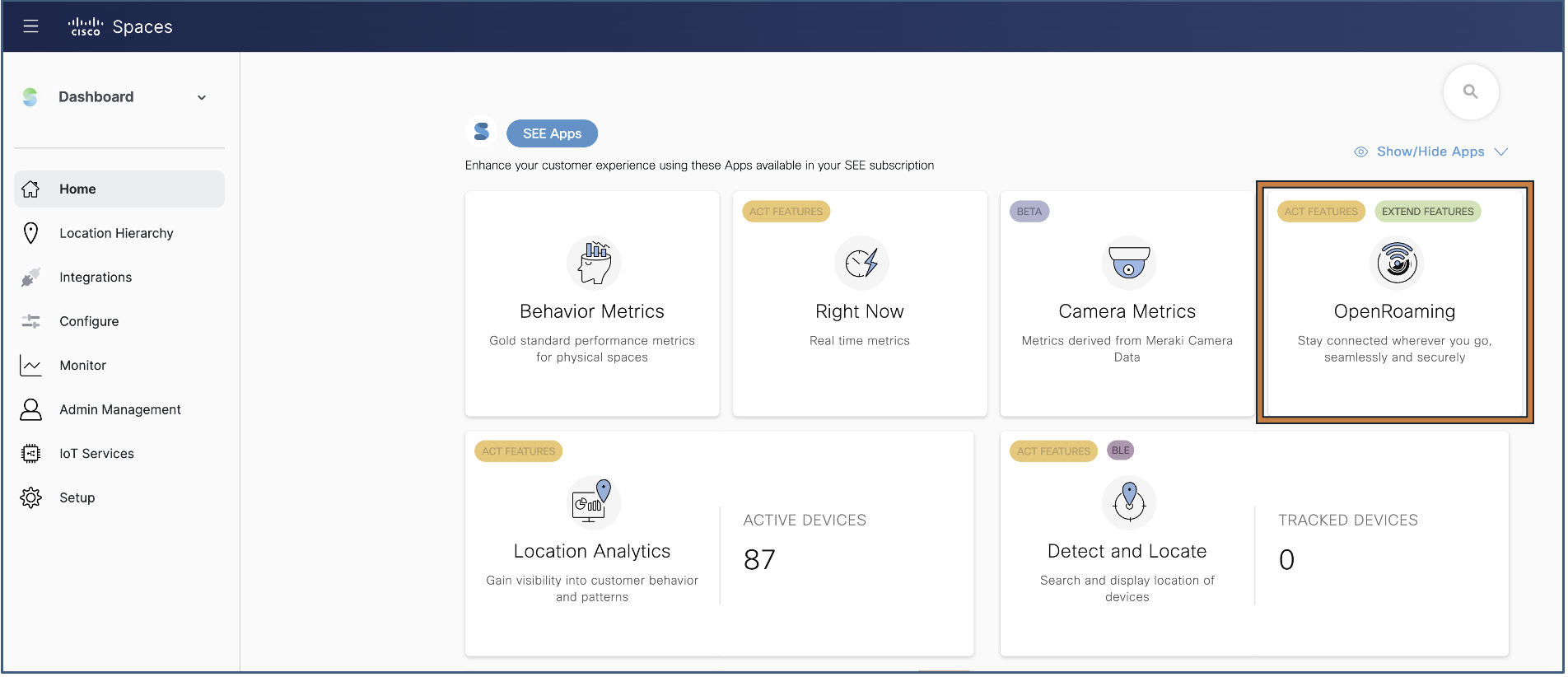Viewport: 1568px width, 677px height.
Task: Open IoT Services from the sidebar
Action: [96, 454]
